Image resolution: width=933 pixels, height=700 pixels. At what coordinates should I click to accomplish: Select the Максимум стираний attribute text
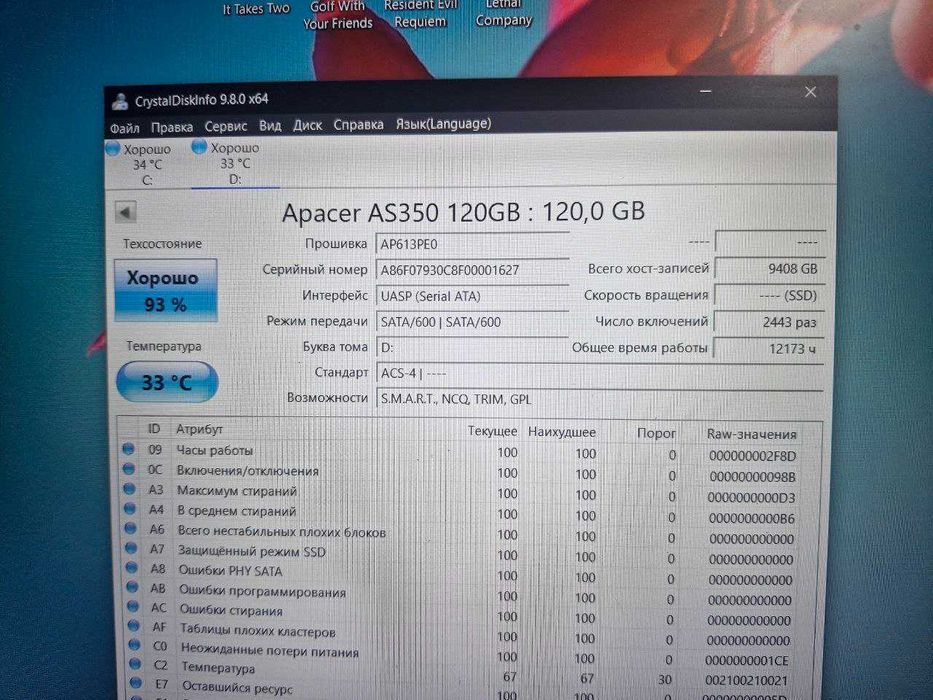point(237,491)
